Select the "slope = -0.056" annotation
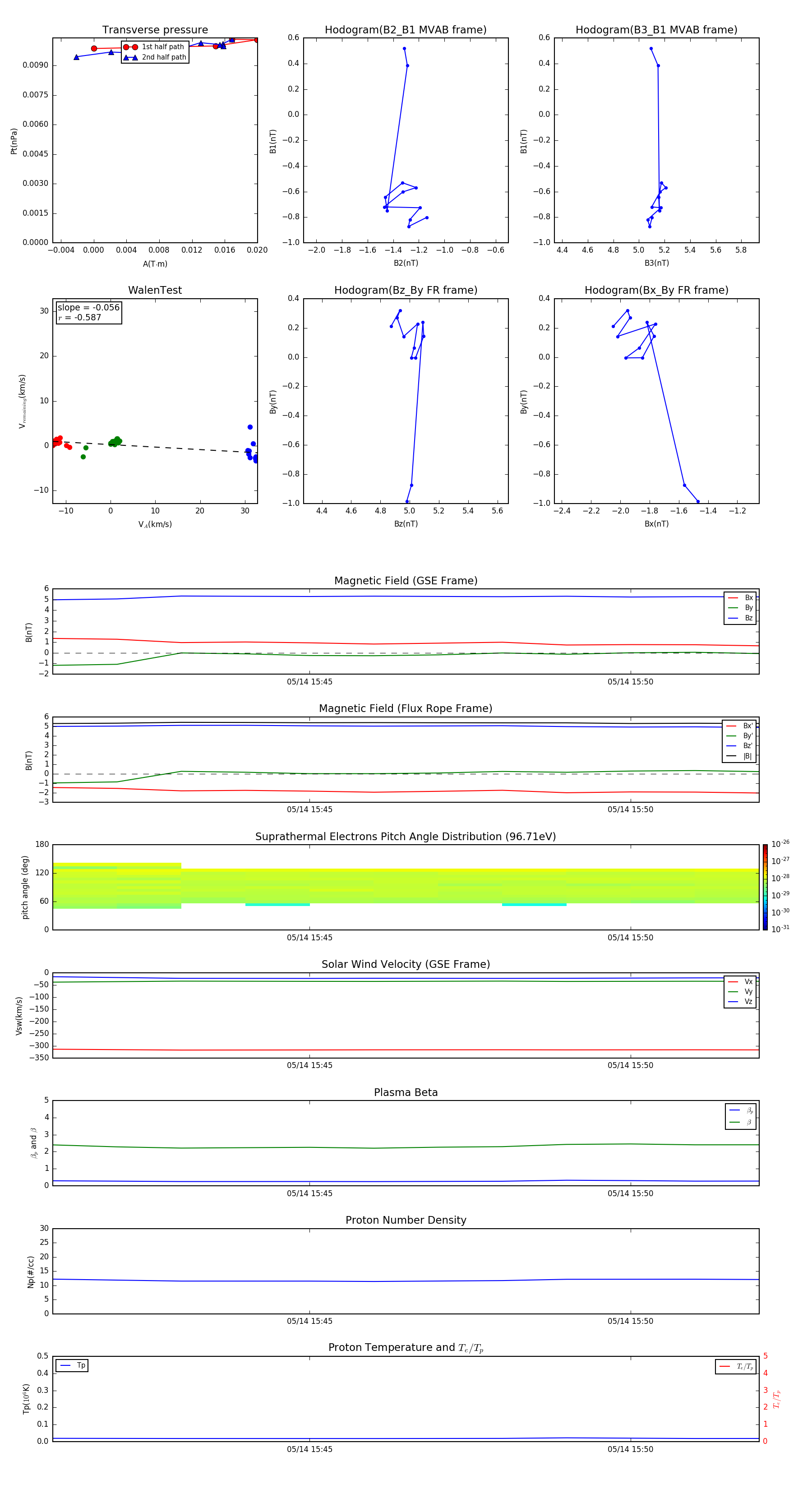The width and height of the screenshot is (812, 1489). pos(88,308)
